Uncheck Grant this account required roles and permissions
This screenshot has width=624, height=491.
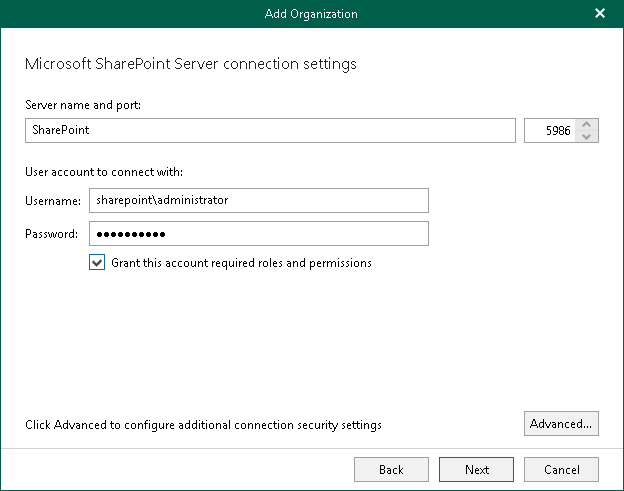pos(97,263)
